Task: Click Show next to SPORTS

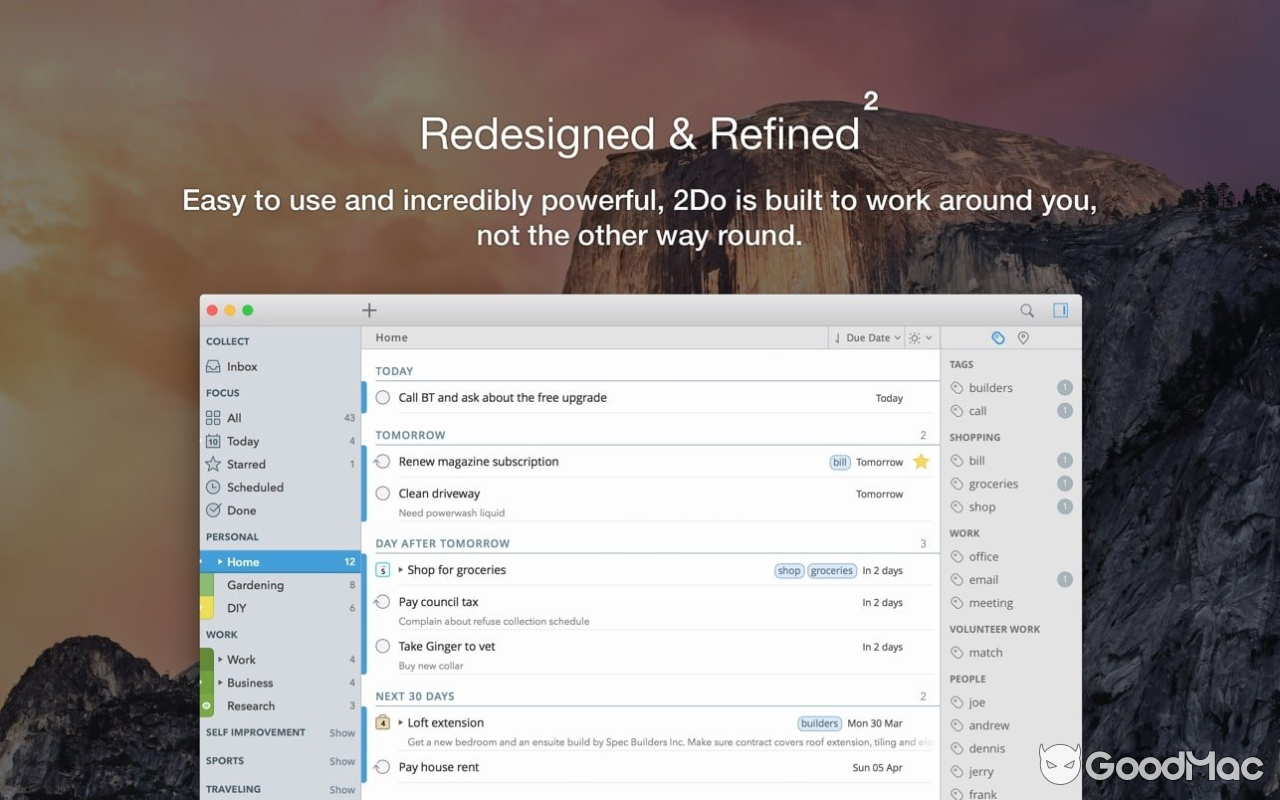Action: point(342,760)
